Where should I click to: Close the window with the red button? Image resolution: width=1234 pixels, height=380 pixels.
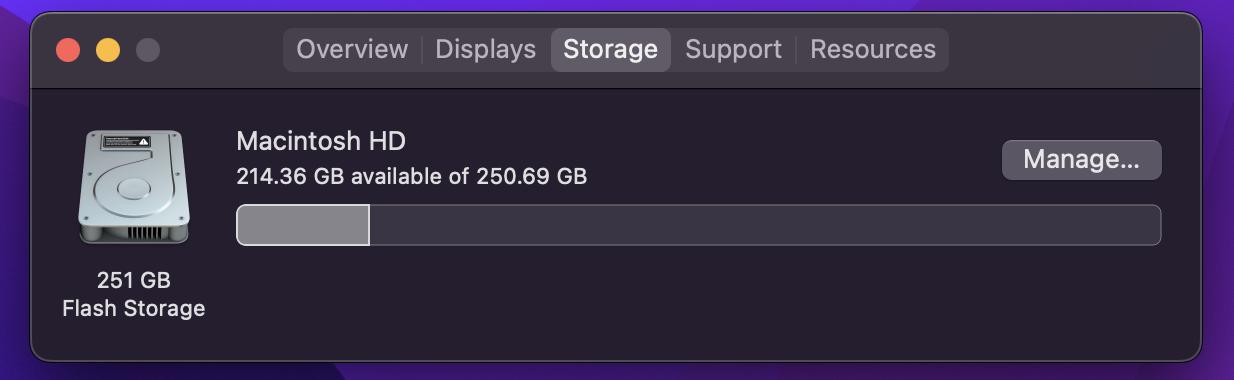pyautogui.click(x=68, y=50)
